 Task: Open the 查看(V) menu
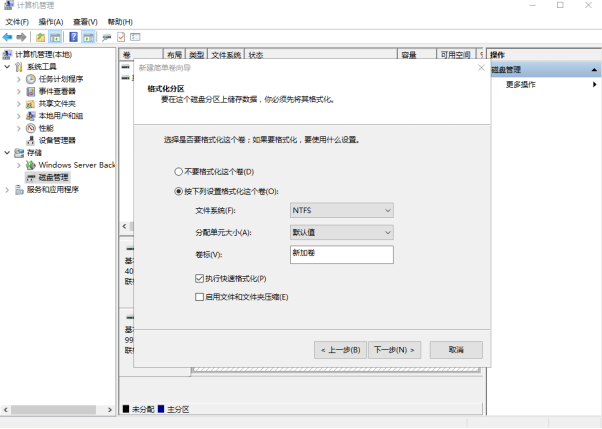[85, 22]
